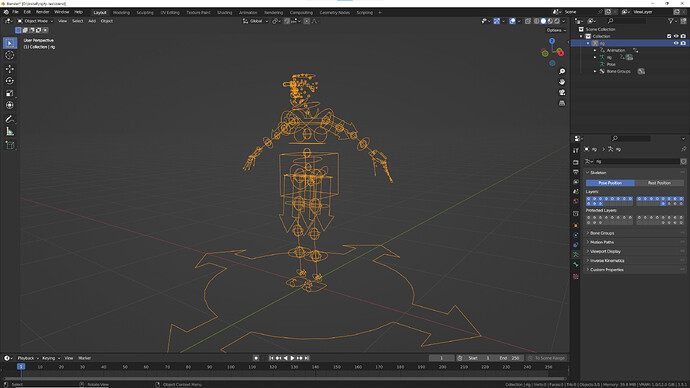
Task: Open the Object Mode dropdown
Action: click(35, 21)
